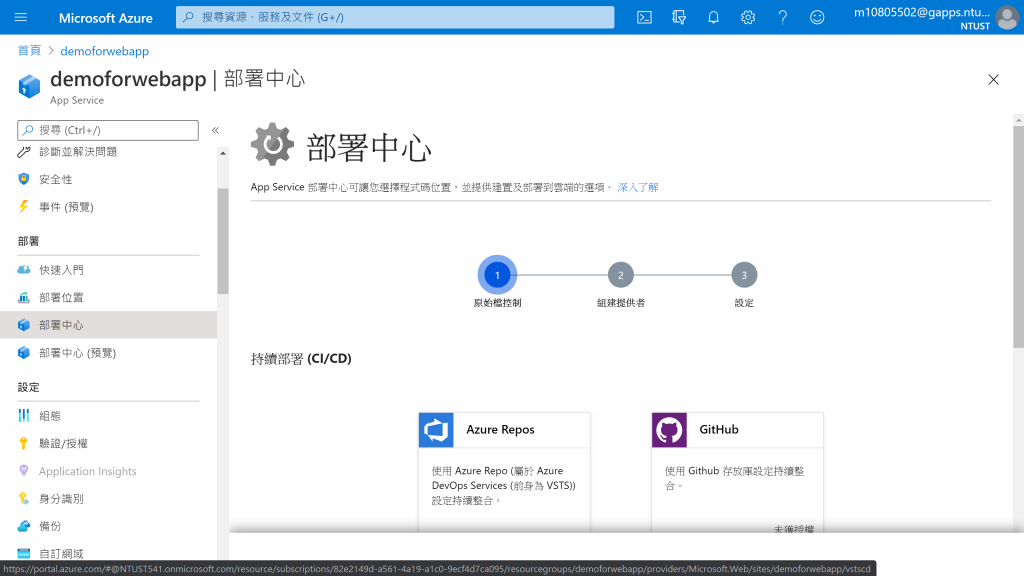Click the 持續部署 (CI/CD) heading
The width and height of the screenshot is (1024, 576).
(x=301, y=359)
